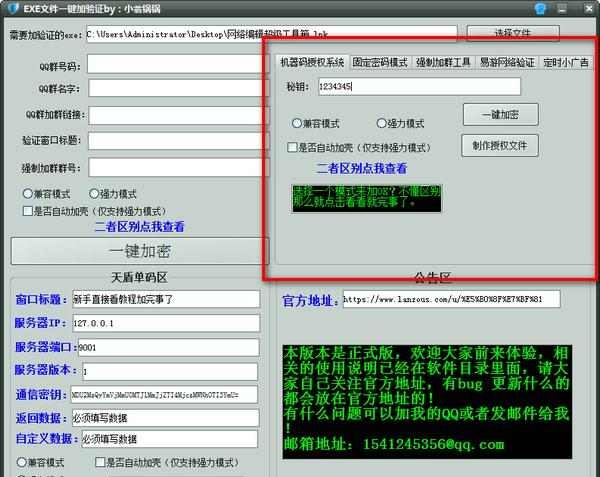Click the 窗口标题 input field
Screen dimensions: 600x477
[x=166, y=299]
